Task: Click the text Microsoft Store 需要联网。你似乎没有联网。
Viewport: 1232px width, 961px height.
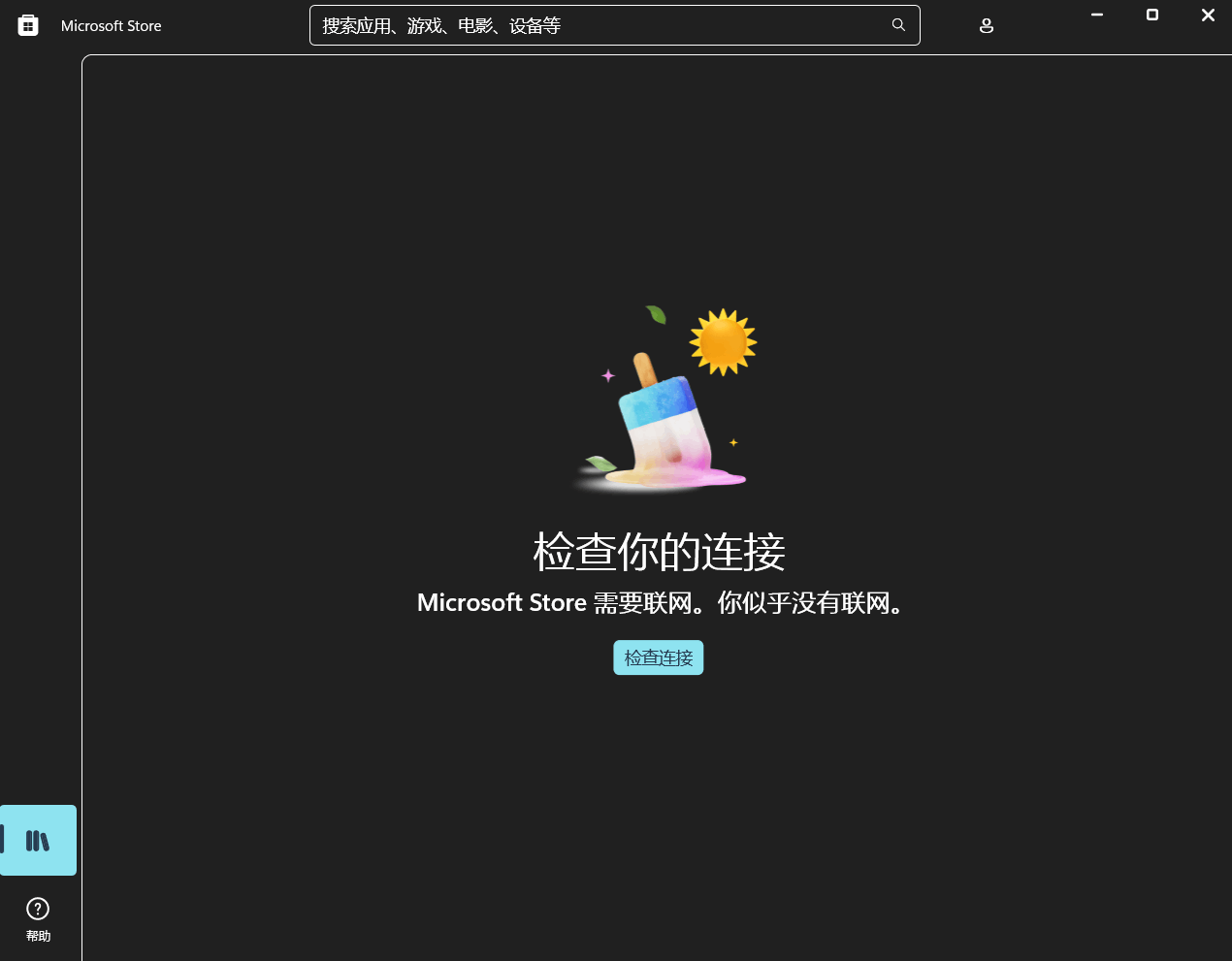Action: [x=659, y=603]
